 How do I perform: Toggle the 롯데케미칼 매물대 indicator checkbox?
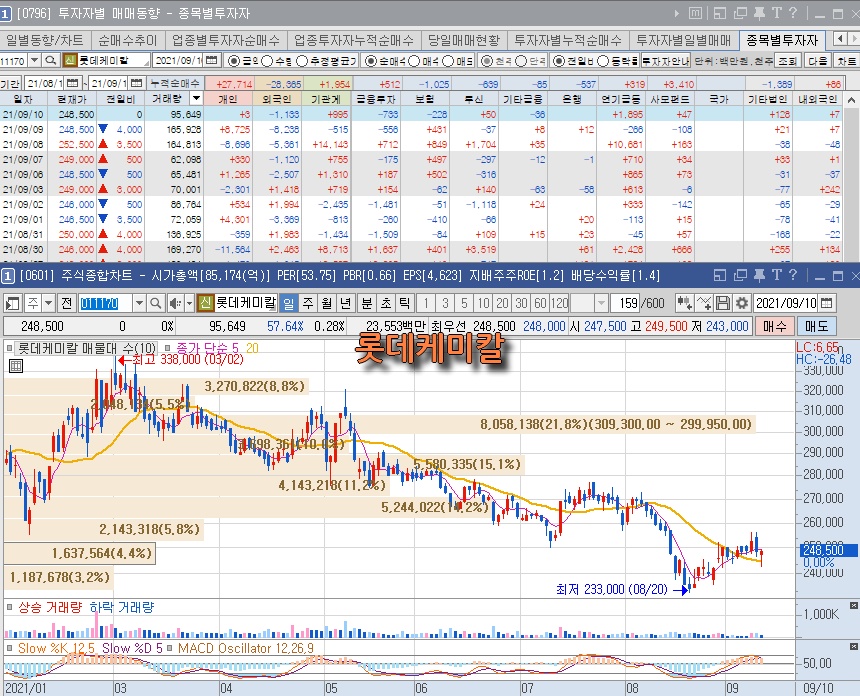[x=9, y=348]
